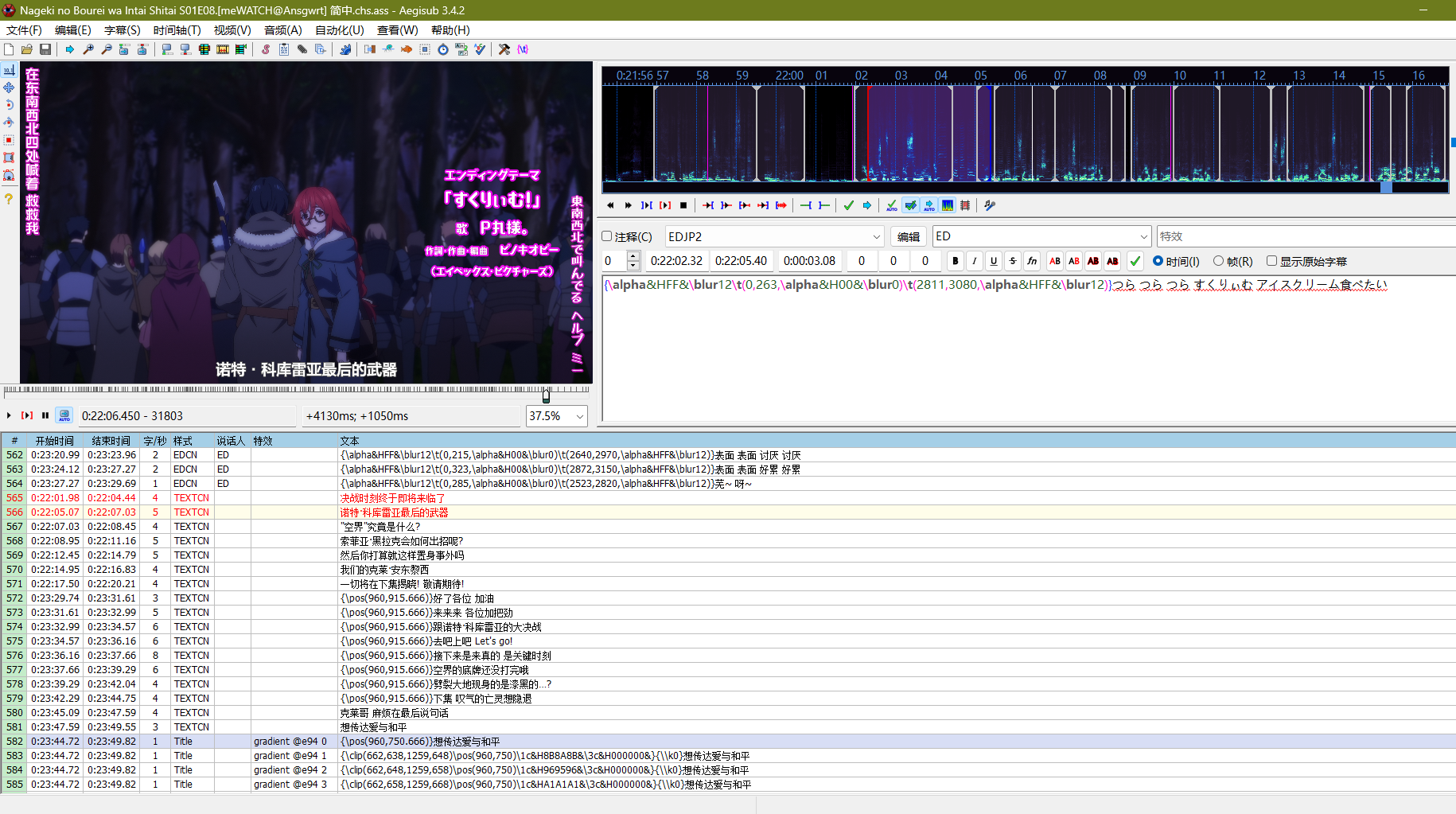Select the 帧(R) frame radio button
Image resolution: width=1456 pixels, height=814 pixels.
[x=1218, y=261]
